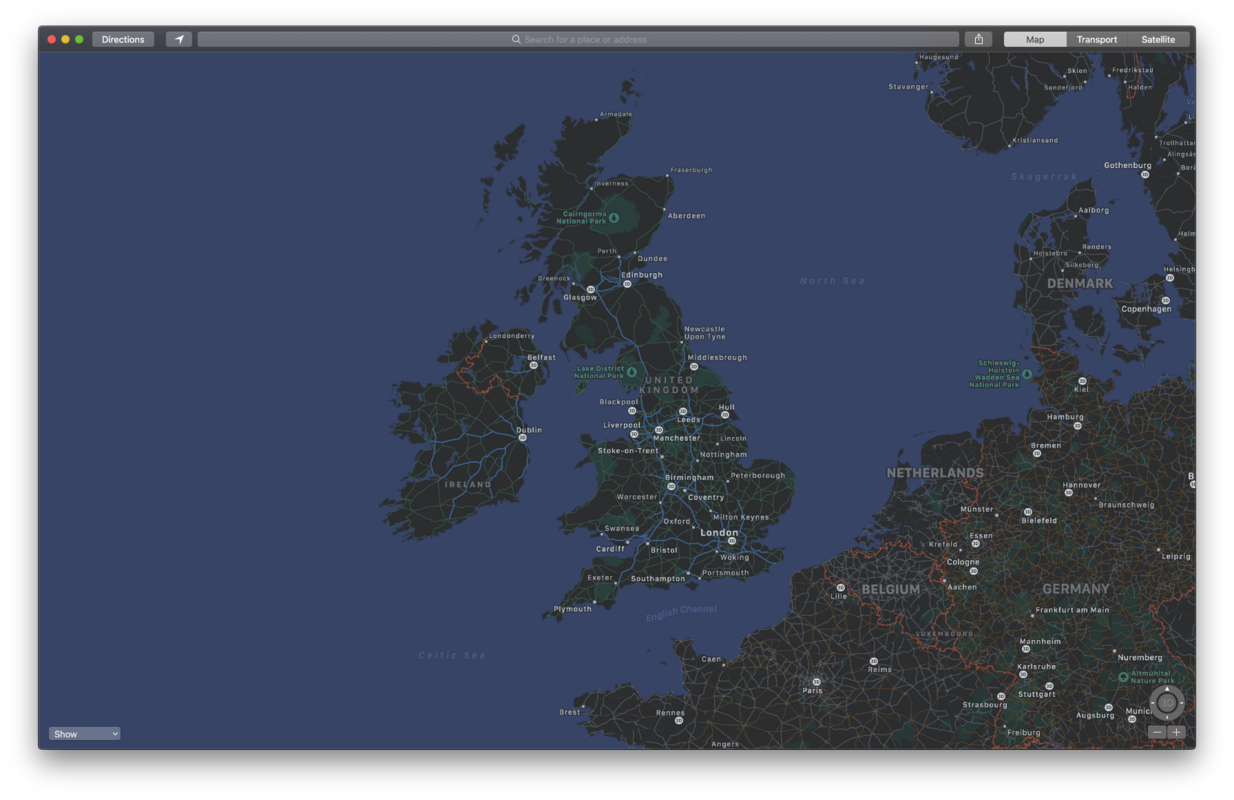Select the Frankfurt am Main label
The height and width of the screenshot is (800, 1234).
coord(1073,610)
